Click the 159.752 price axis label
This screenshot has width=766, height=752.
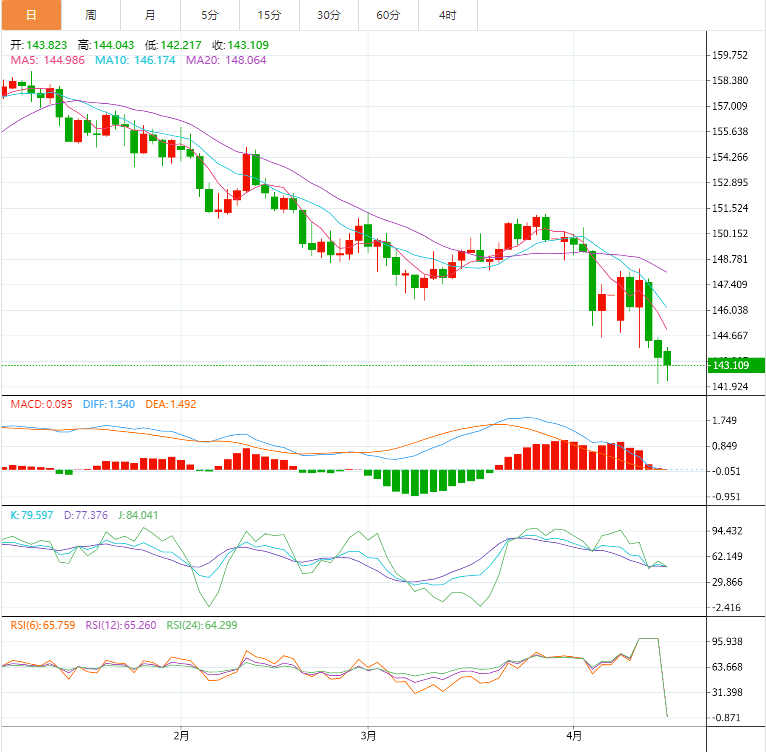coord(729,55)
